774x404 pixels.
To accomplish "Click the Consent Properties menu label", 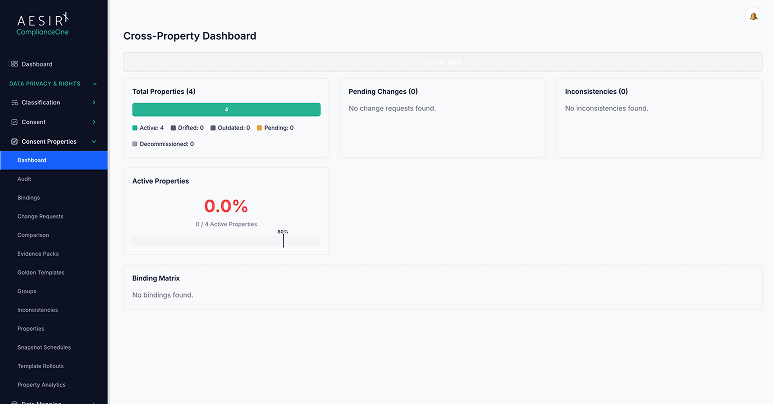I will click(49, 142).
